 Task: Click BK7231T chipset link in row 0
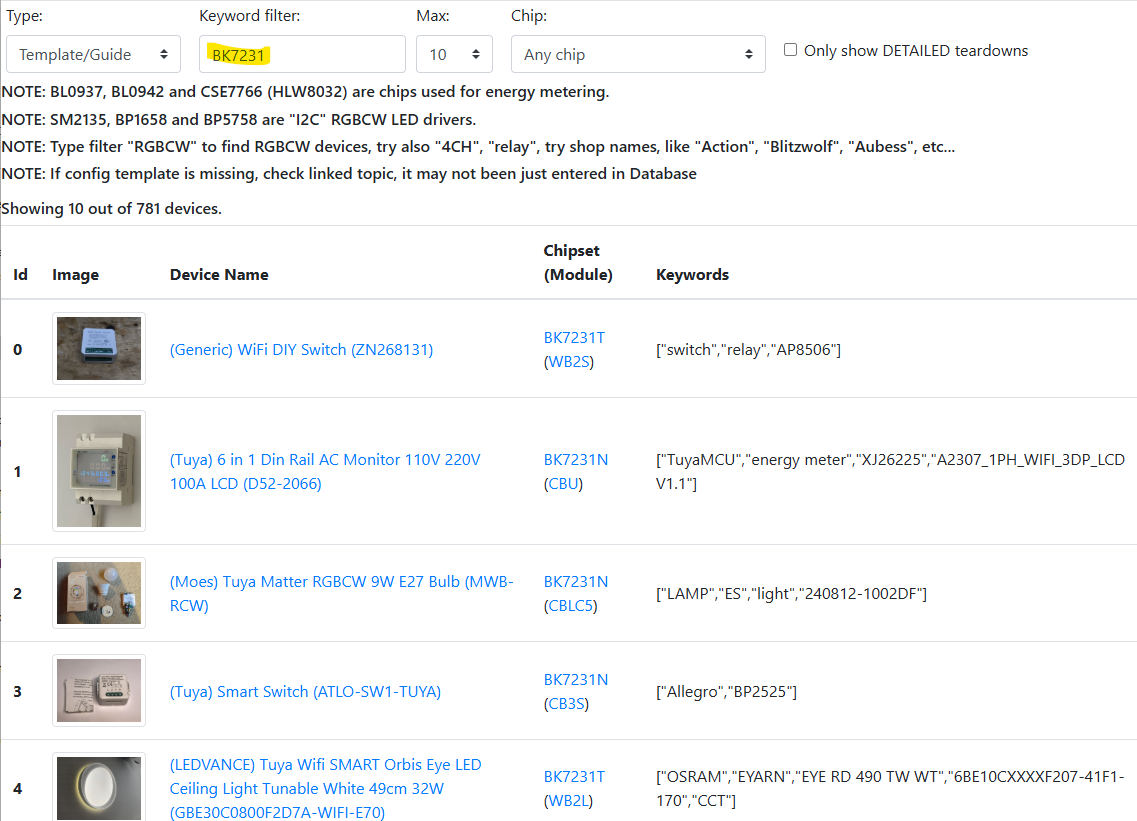(x=574, y=338)
